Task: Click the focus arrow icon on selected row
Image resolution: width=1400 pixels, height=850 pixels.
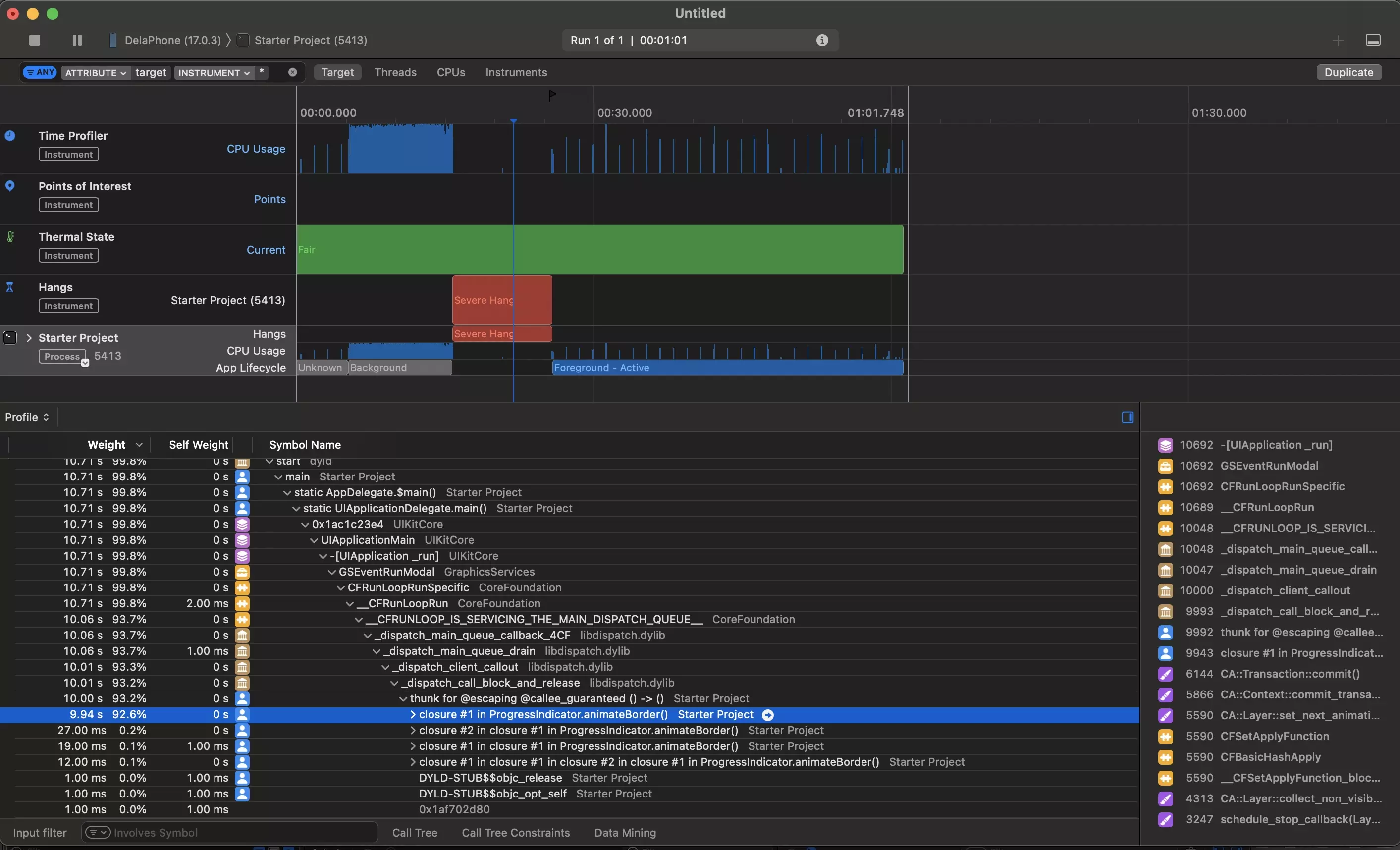Action: click(x=767, y=715)
